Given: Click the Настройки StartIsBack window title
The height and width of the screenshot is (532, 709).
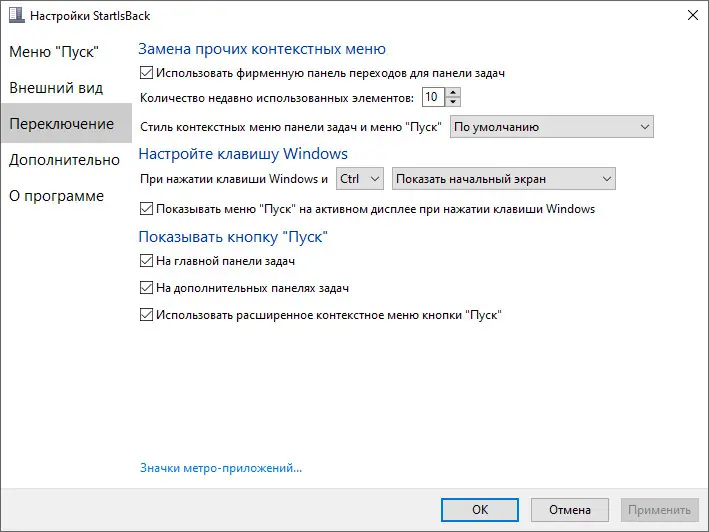Looking at the screenshot, I should click(90, 16).
